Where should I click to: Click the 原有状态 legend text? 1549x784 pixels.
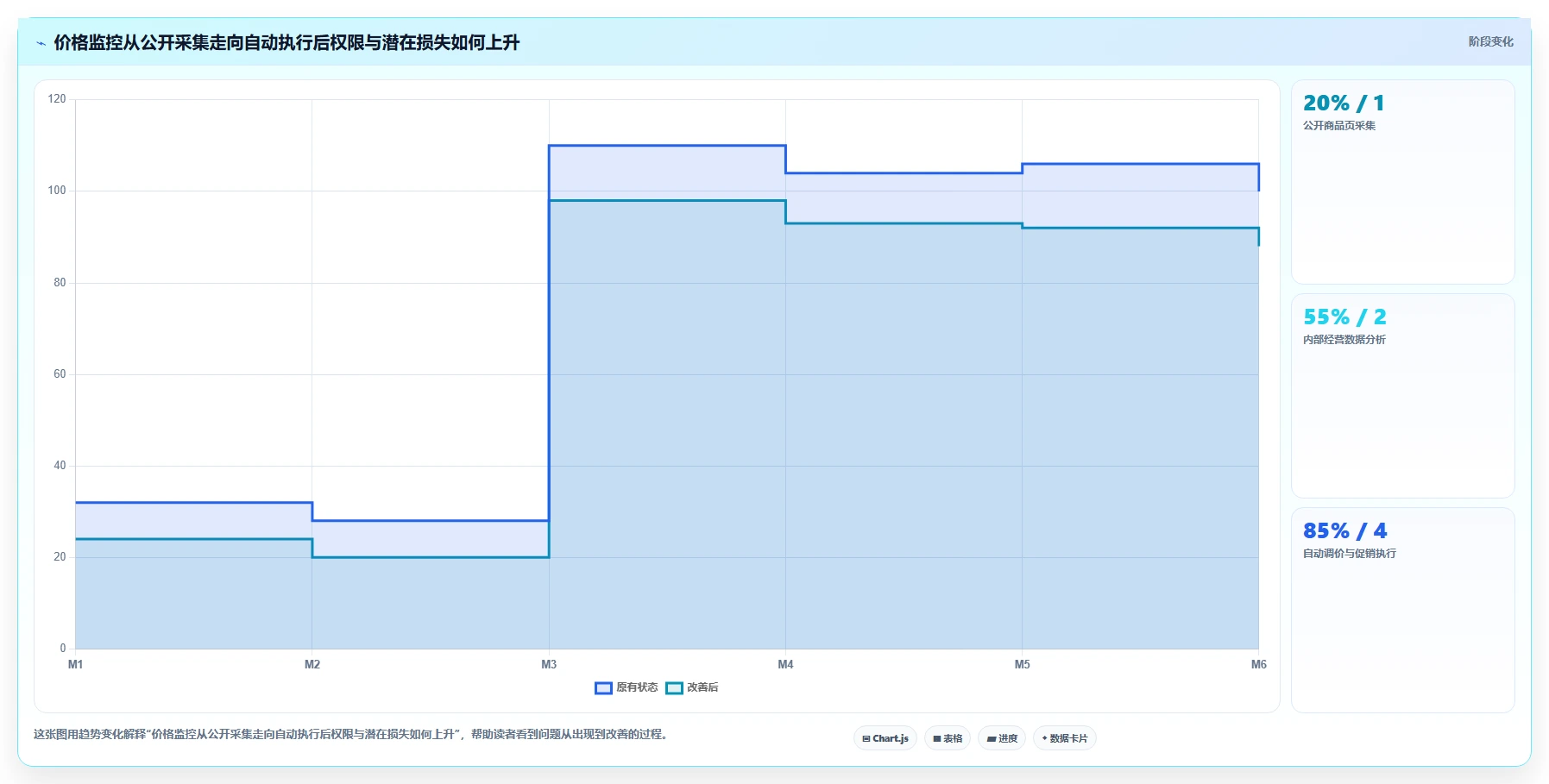click(637, 687)
